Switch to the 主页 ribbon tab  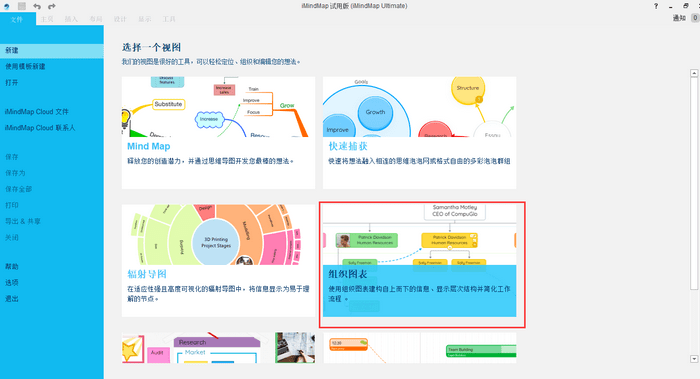tap(47, 19)
